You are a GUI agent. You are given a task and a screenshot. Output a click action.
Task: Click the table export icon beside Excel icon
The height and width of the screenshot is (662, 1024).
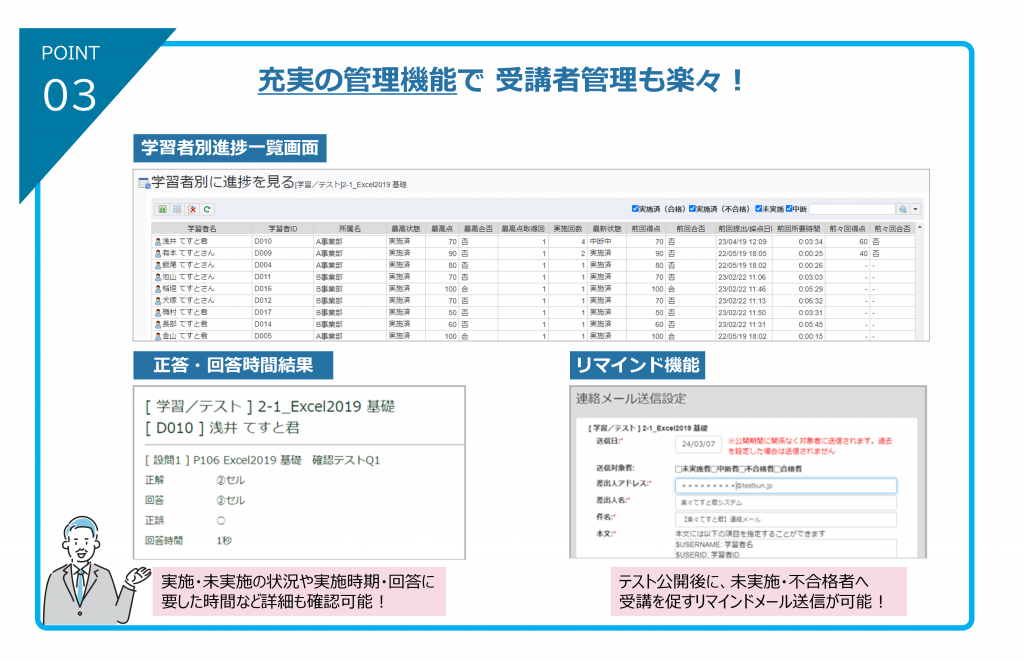177,210
